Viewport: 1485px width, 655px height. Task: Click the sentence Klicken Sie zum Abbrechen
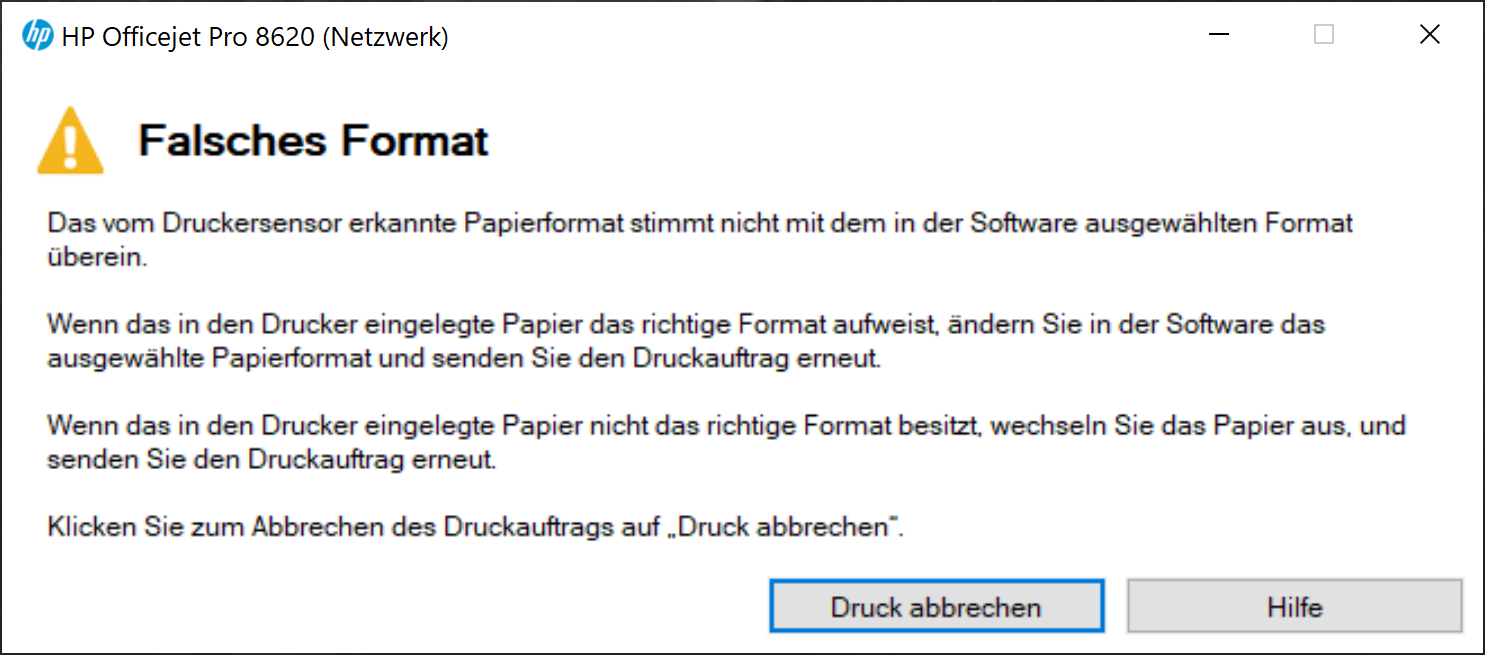coord(475,526)
